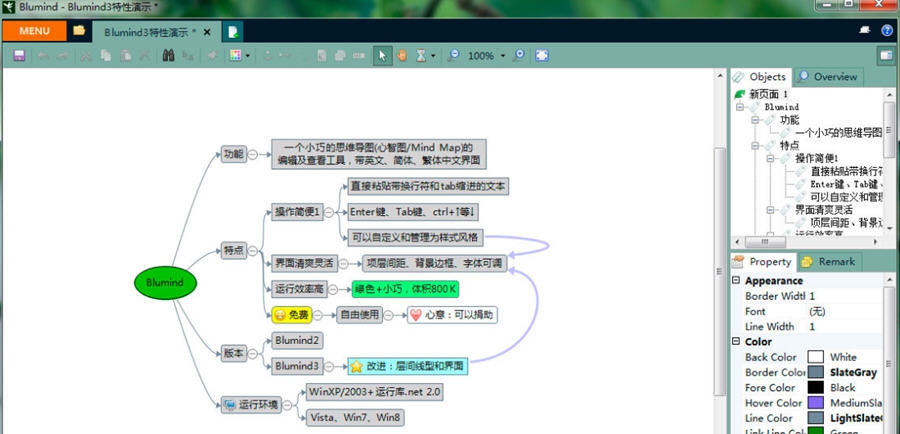Click the hourglass timer icon
This screenshot has width=900, height=434.
[x=421, y=56]
